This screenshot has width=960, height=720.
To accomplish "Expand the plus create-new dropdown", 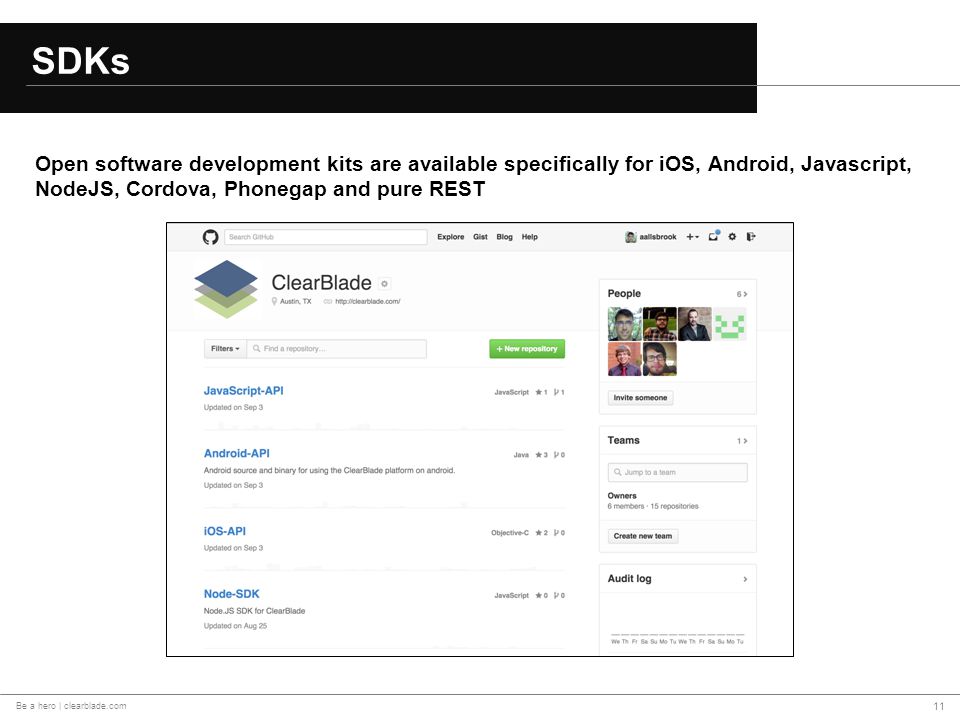I will coord(692,237).
